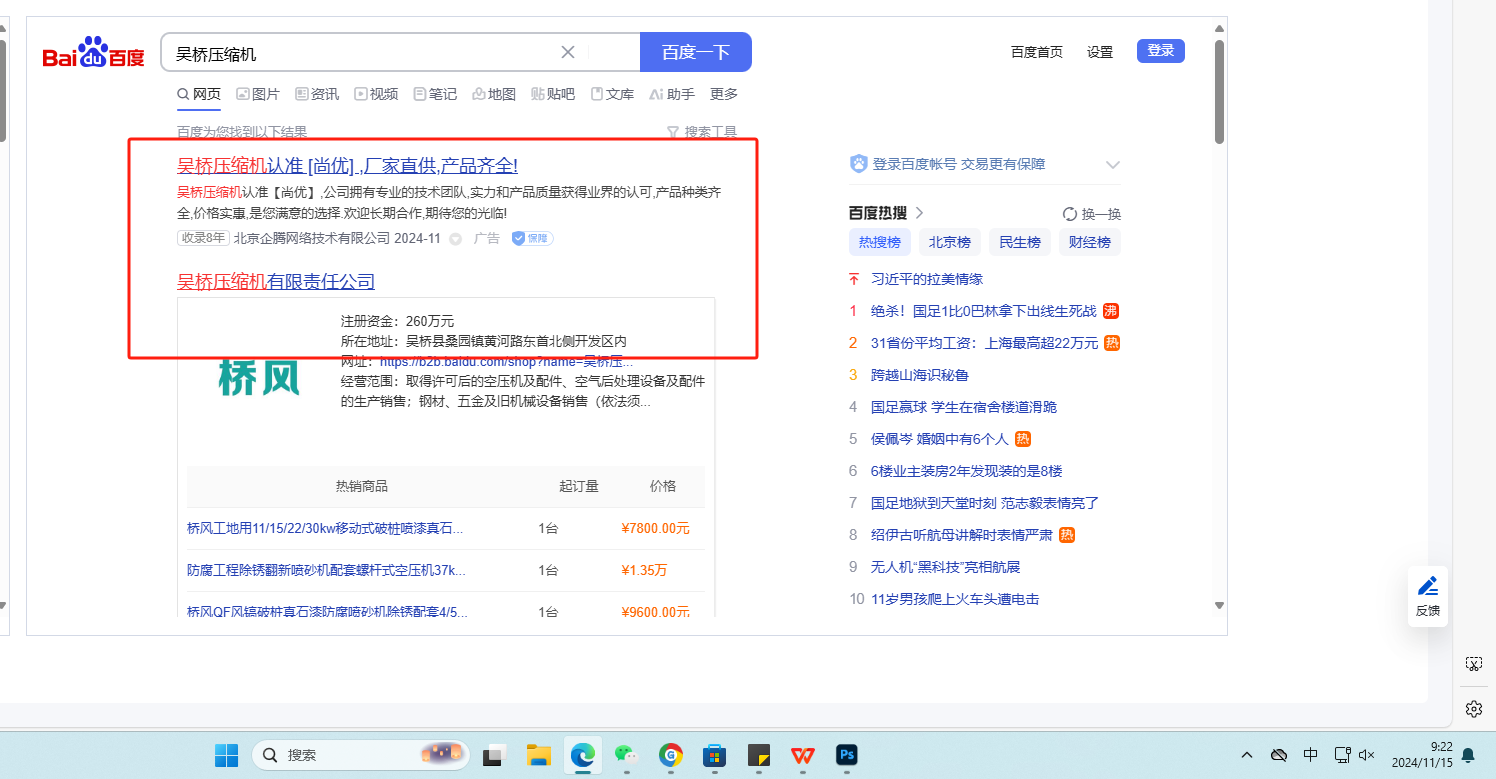Click the settings gear at bottom right
Viewport: 1496px width, 779px height.
click(x=1473, y=709)
